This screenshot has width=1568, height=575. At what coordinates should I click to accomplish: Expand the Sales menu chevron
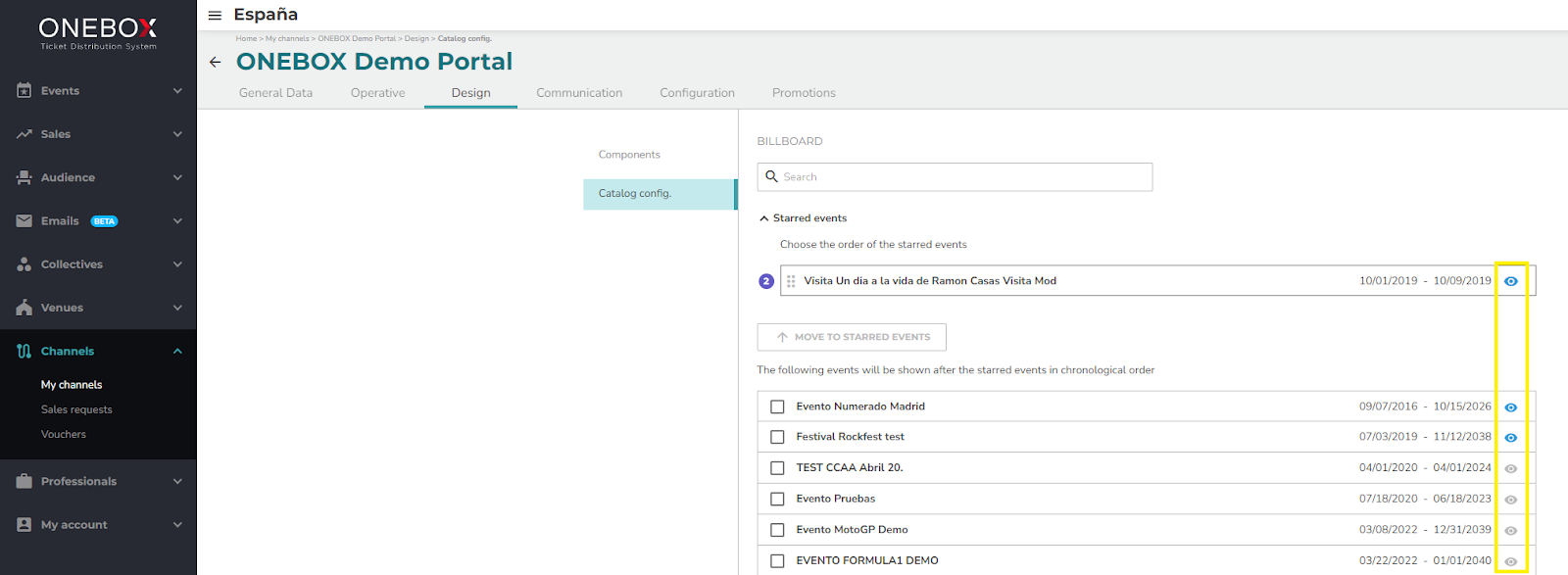pyautogui.click(x=177, y=134)
